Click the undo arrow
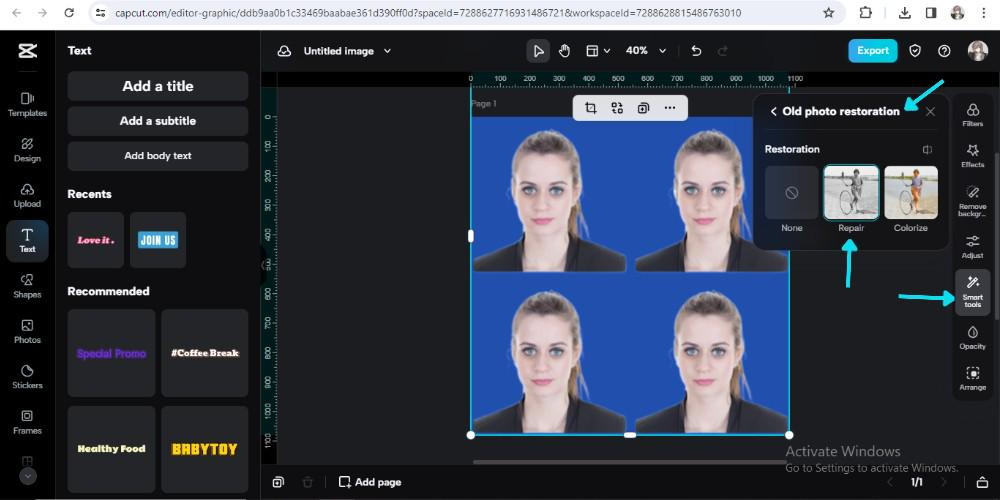The height and width of the screenshot is (500, 1000). [x=696, y=51]
